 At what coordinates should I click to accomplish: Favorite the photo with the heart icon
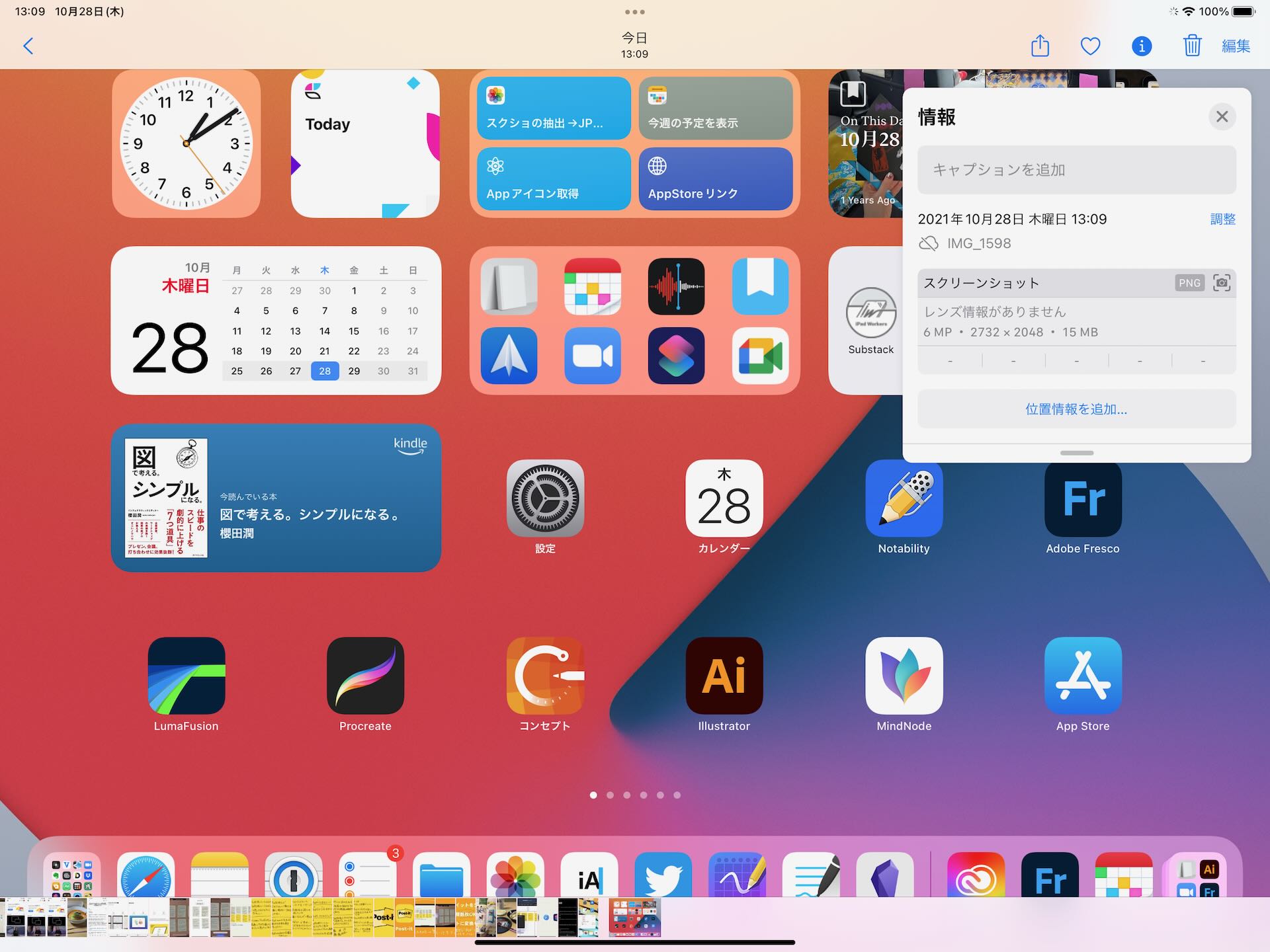(1090, 46)
